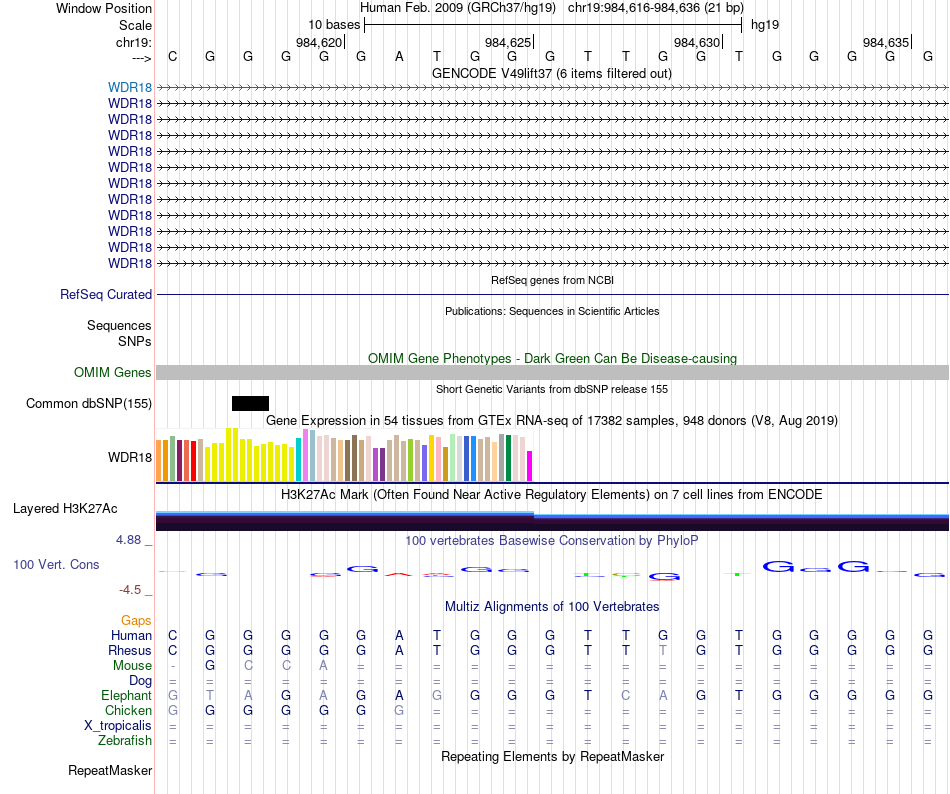The image size is (950, 794).
Task: Click the Elephant species label
Action: coord(126,695)
